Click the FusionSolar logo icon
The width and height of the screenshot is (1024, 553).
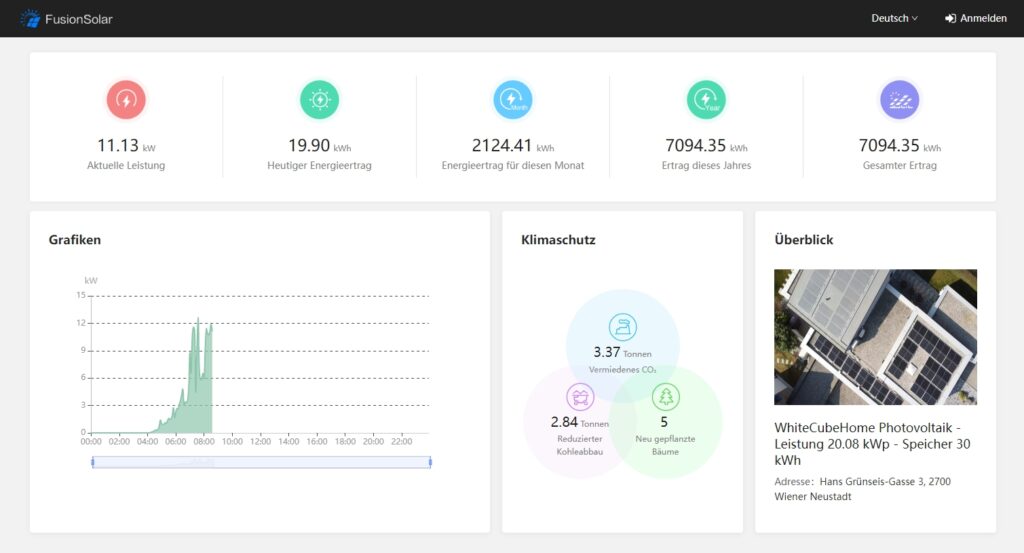click(x=30, y=19)
